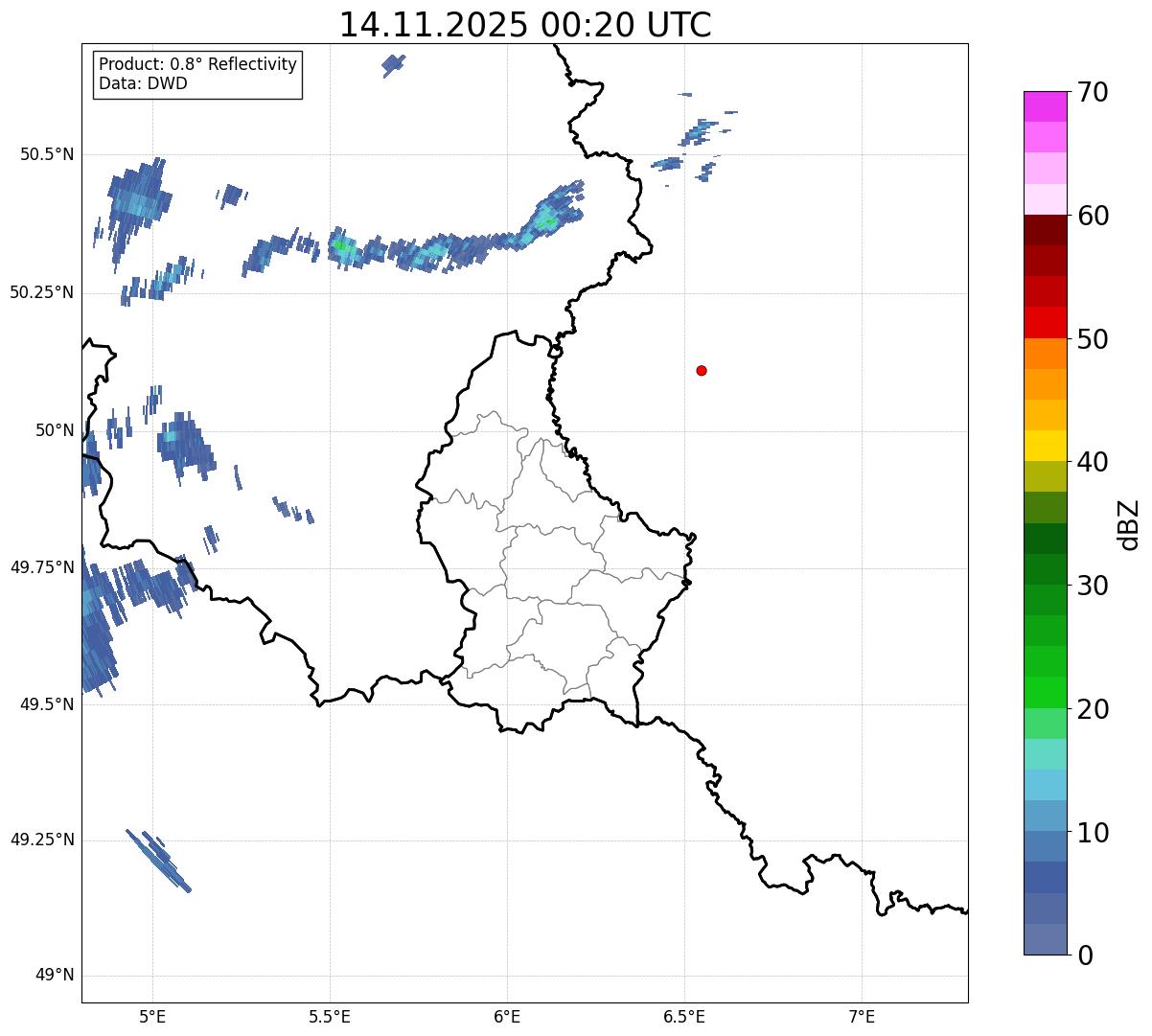Image resolution: width=1152 pixels, height=1036 pixels.
Task: Click the 49.5°N latitude label
Action: tap(48, 704)
